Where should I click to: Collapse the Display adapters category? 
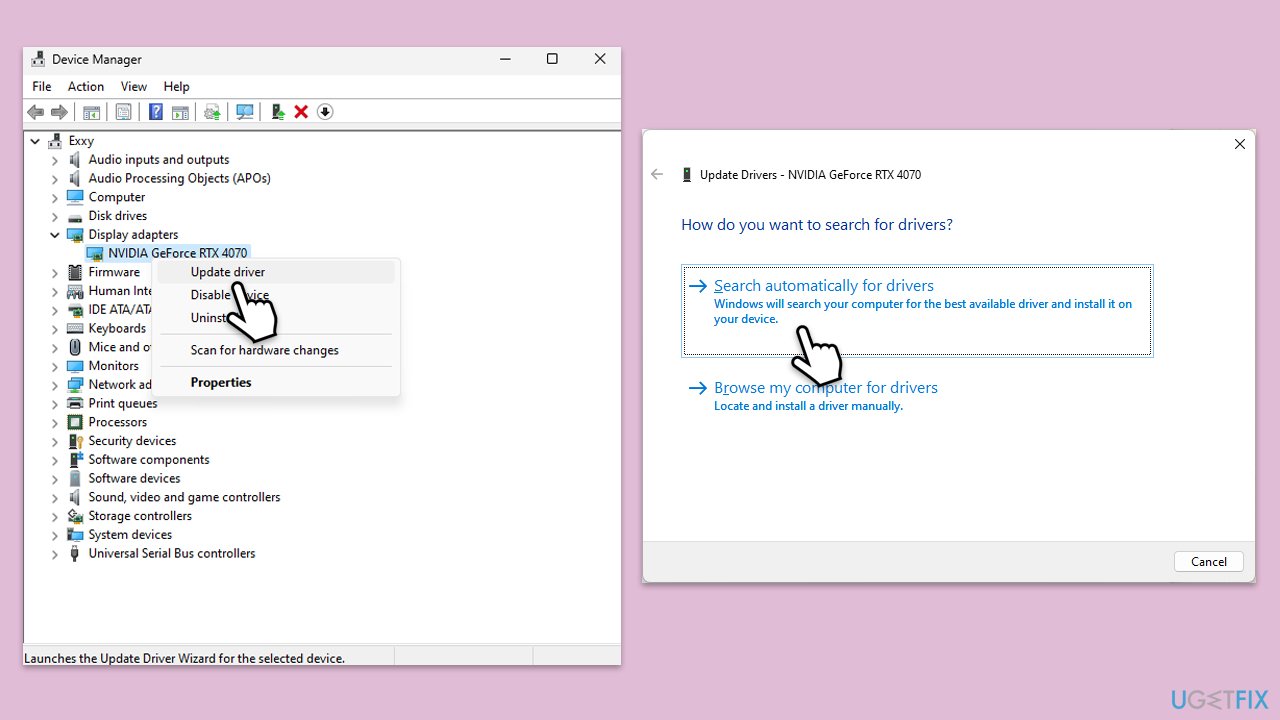point(55,235)
